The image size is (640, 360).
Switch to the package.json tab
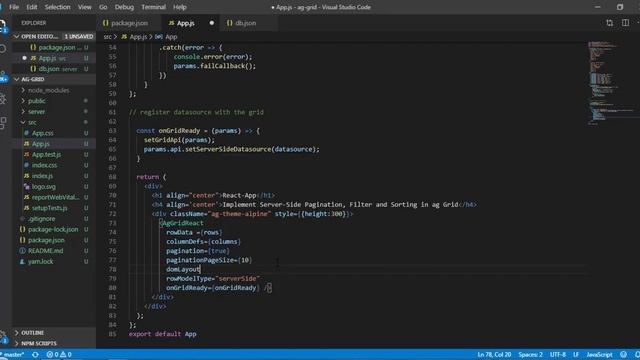tap(129, 23)
